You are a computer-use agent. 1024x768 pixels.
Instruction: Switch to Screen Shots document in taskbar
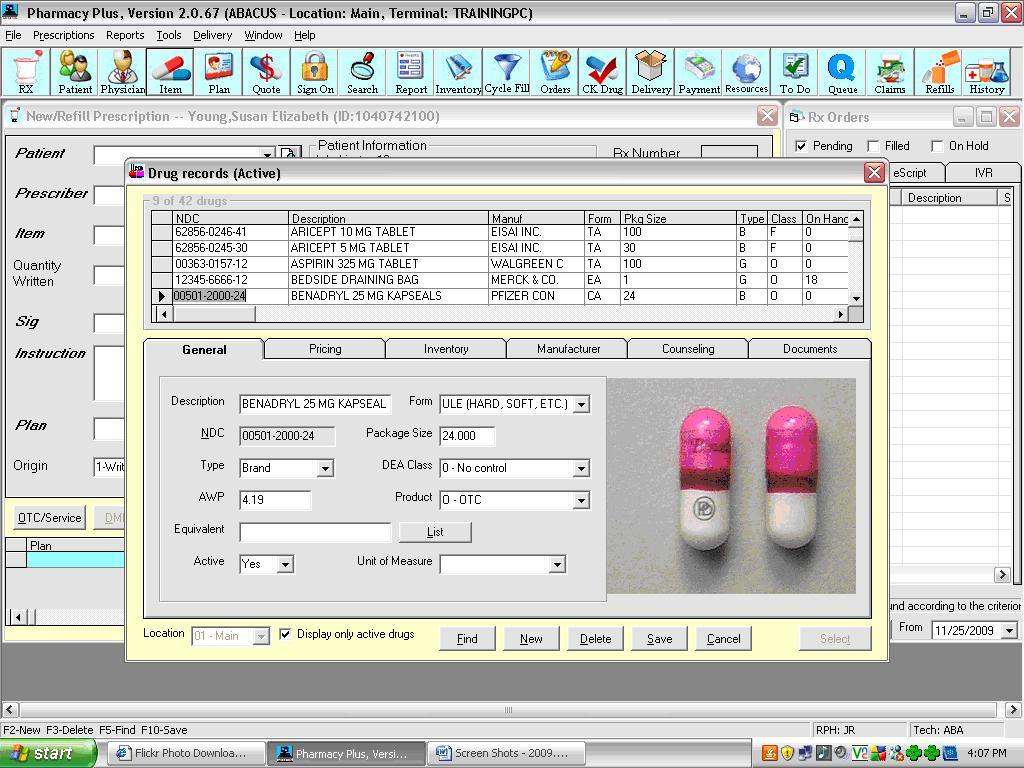505,753
